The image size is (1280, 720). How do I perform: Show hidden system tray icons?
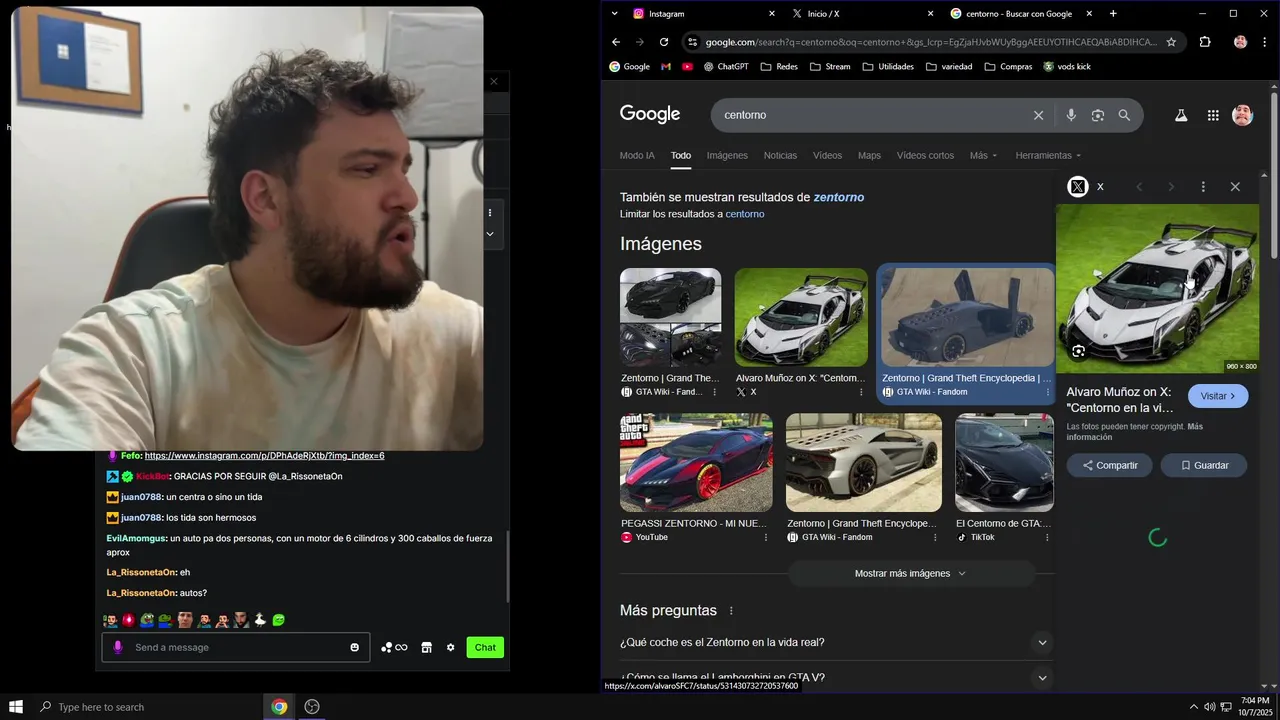coord(1193,707)
